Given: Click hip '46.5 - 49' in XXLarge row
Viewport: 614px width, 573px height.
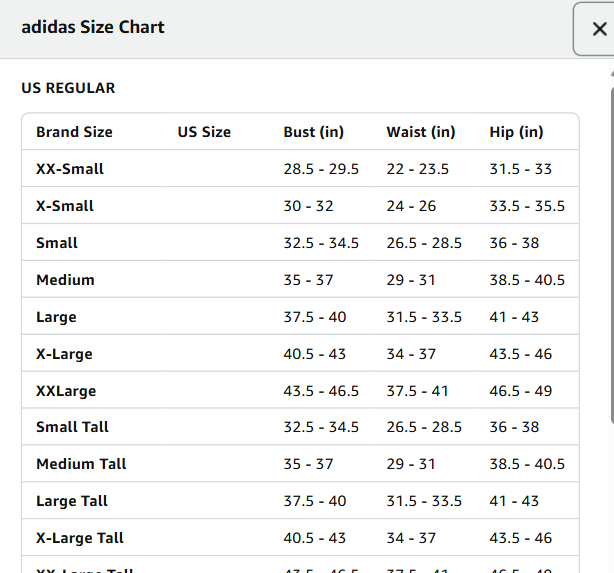Looking at the screenshot, I should click(x=520, y=391).
